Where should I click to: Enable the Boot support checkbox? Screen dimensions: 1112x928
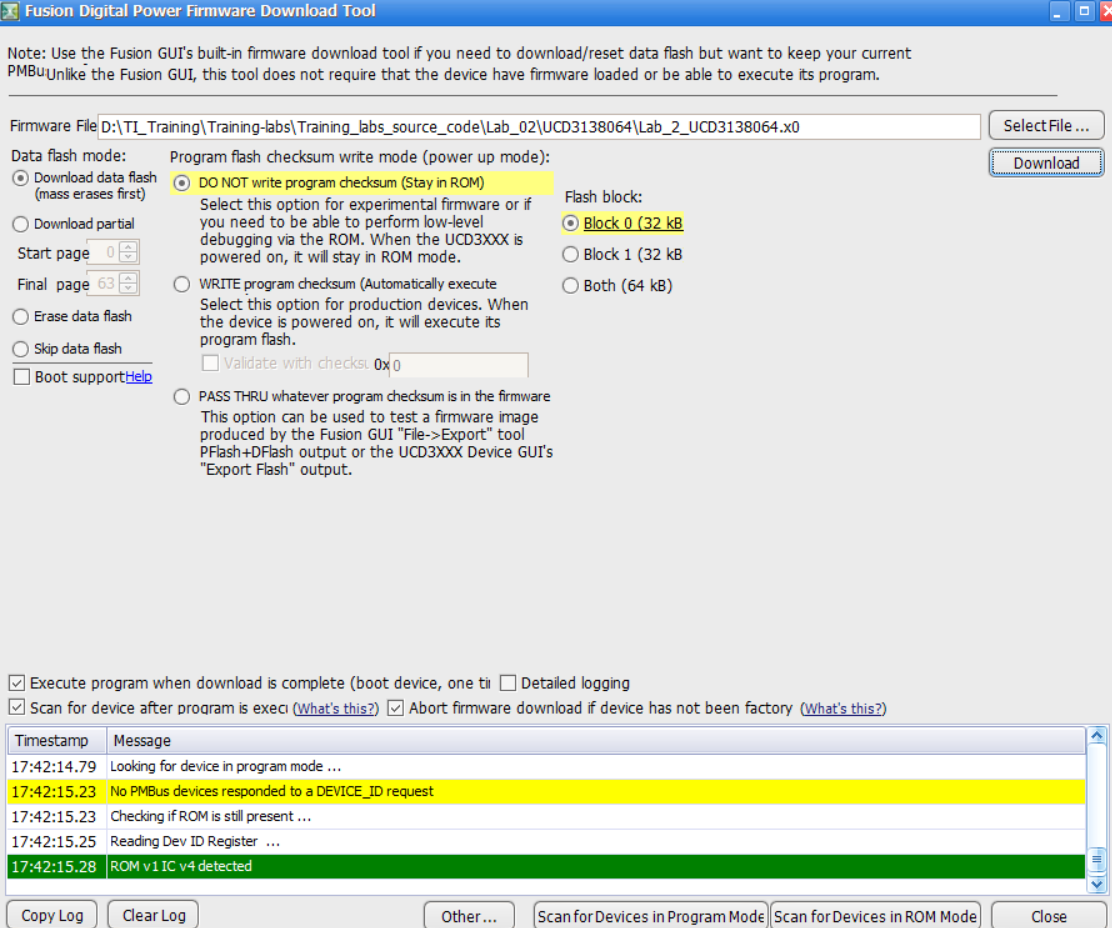pos(22,376)
